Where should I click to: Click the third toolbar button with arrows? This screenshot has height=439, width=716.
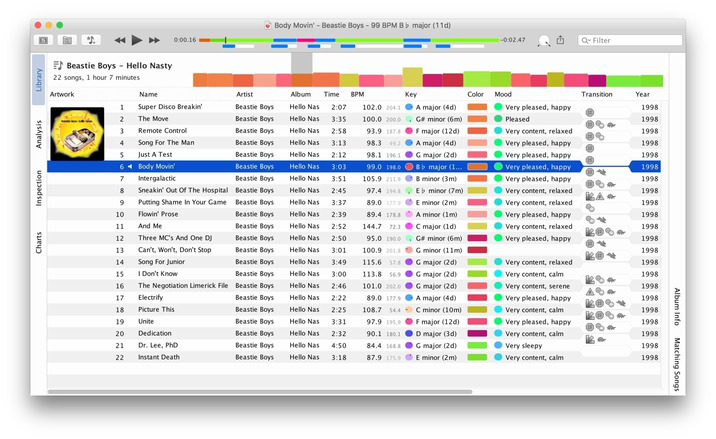pyautogui.click(x=91, y=40)
